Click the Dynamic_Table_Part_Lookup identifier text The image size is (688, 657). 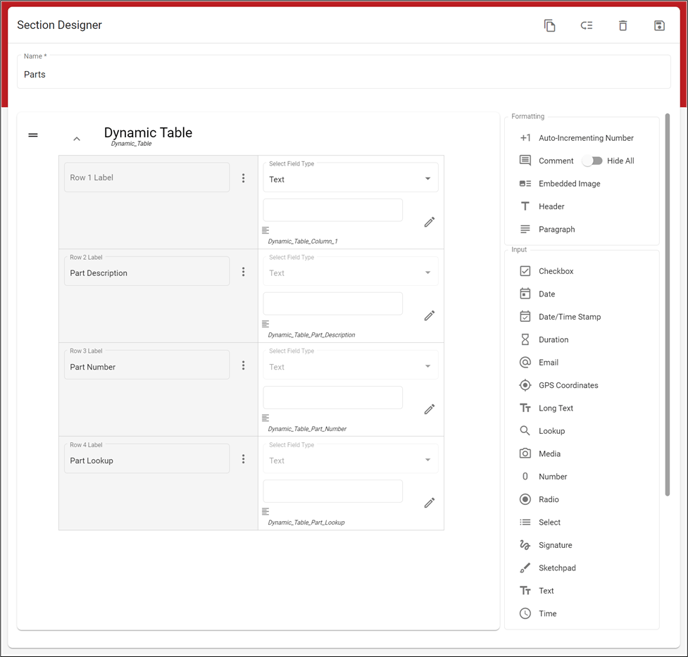[x=306, y=522]
